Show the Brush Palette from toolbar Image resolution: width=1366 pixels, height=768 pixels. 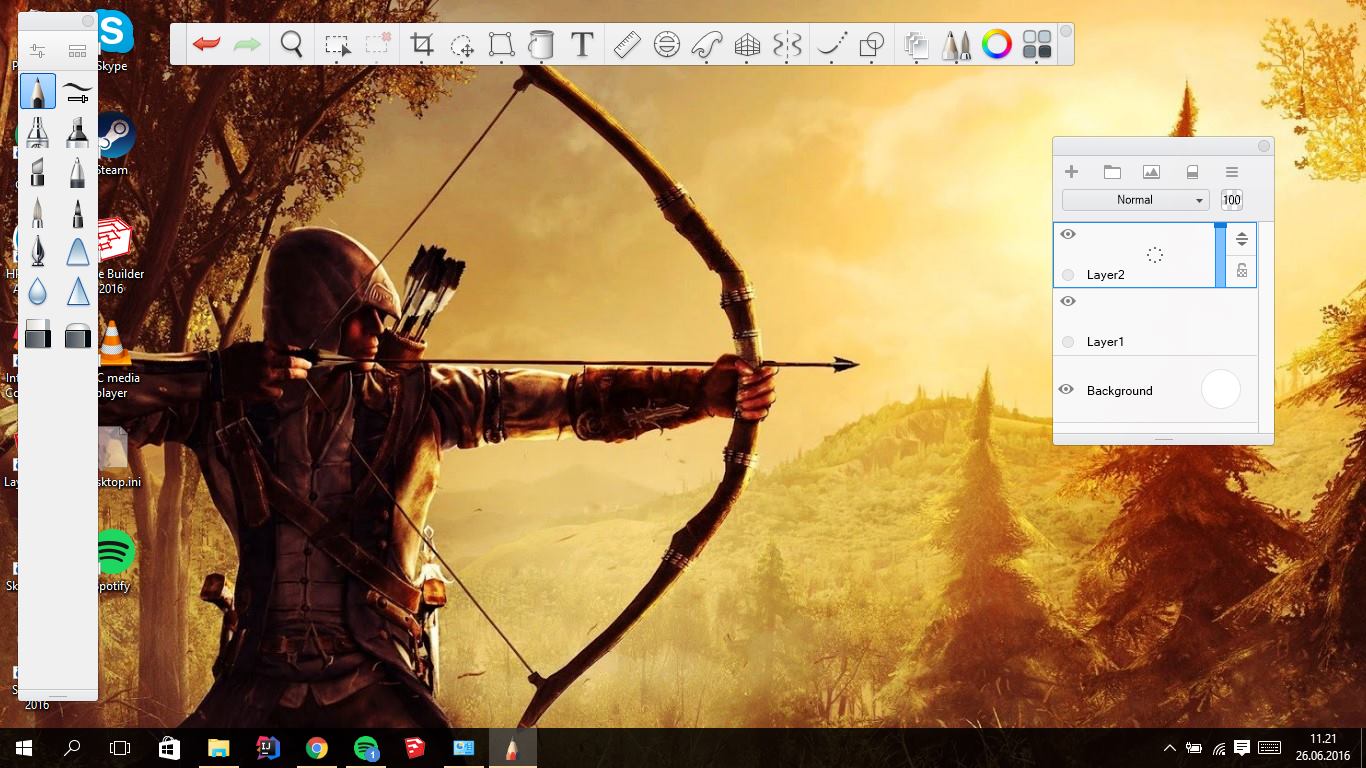[956, 44]
